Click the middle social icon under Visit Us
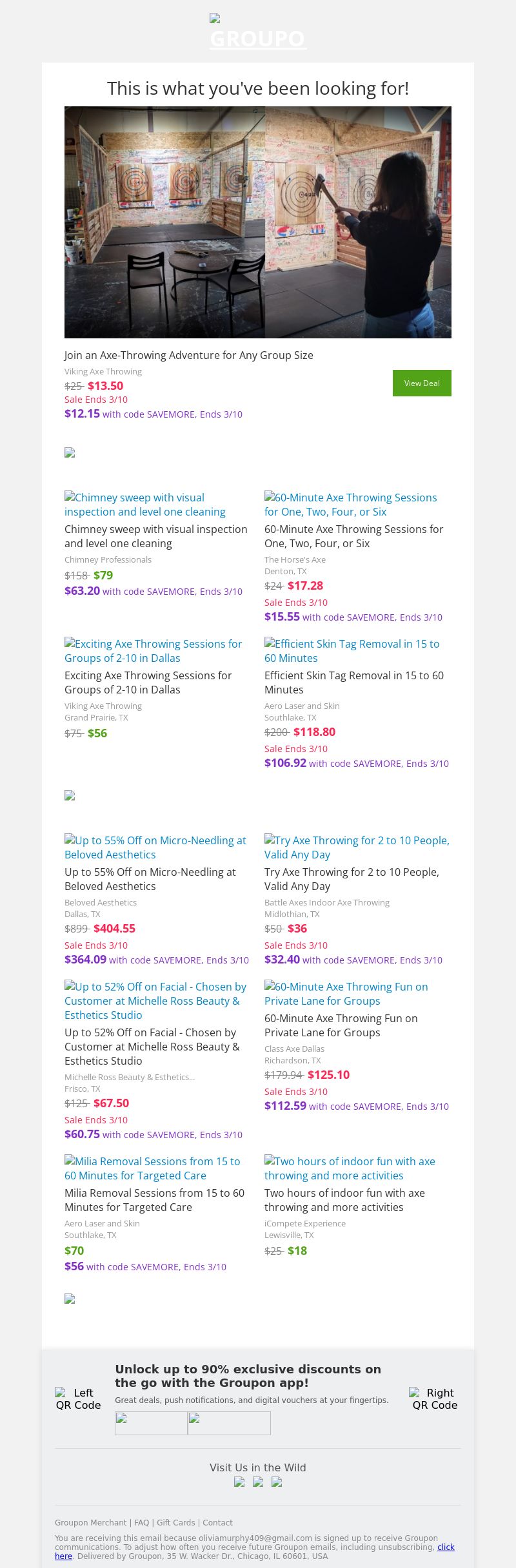 258,1482
